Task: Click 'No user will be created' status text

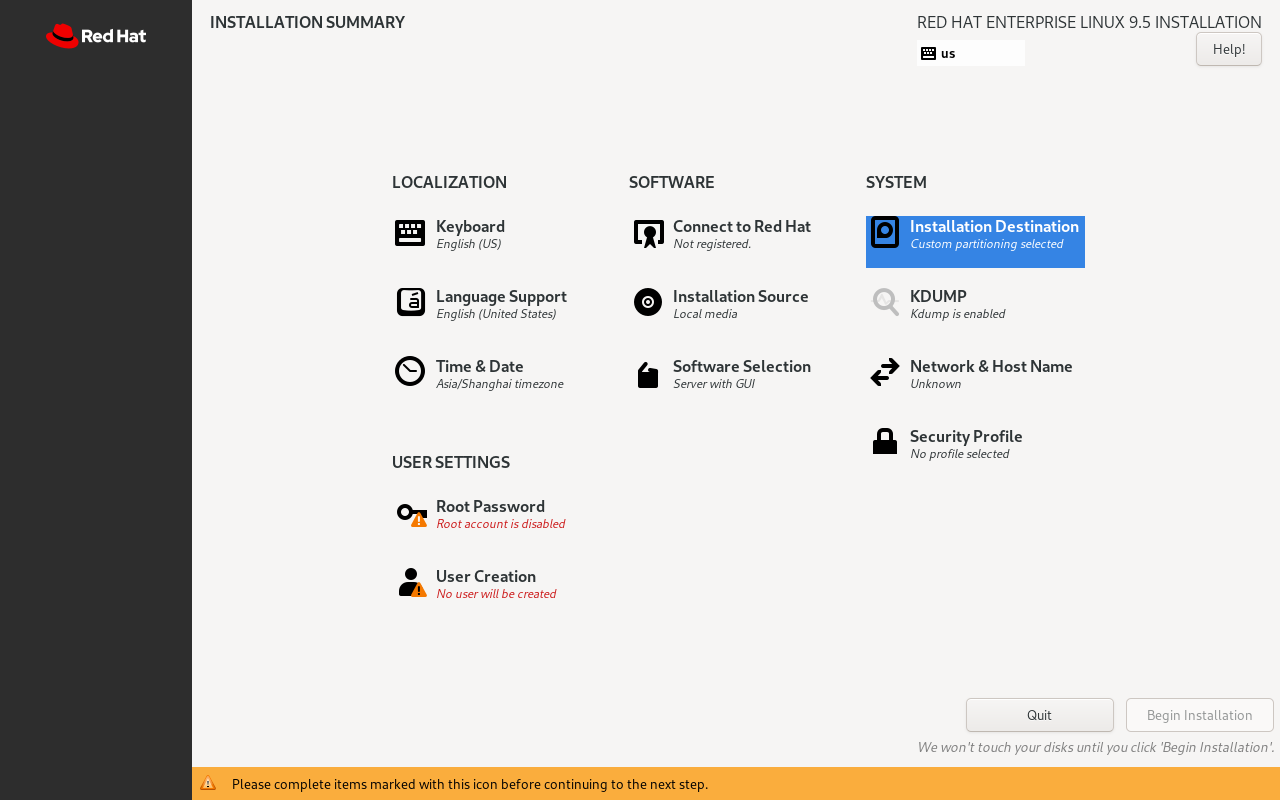Action: pos(496,594)
